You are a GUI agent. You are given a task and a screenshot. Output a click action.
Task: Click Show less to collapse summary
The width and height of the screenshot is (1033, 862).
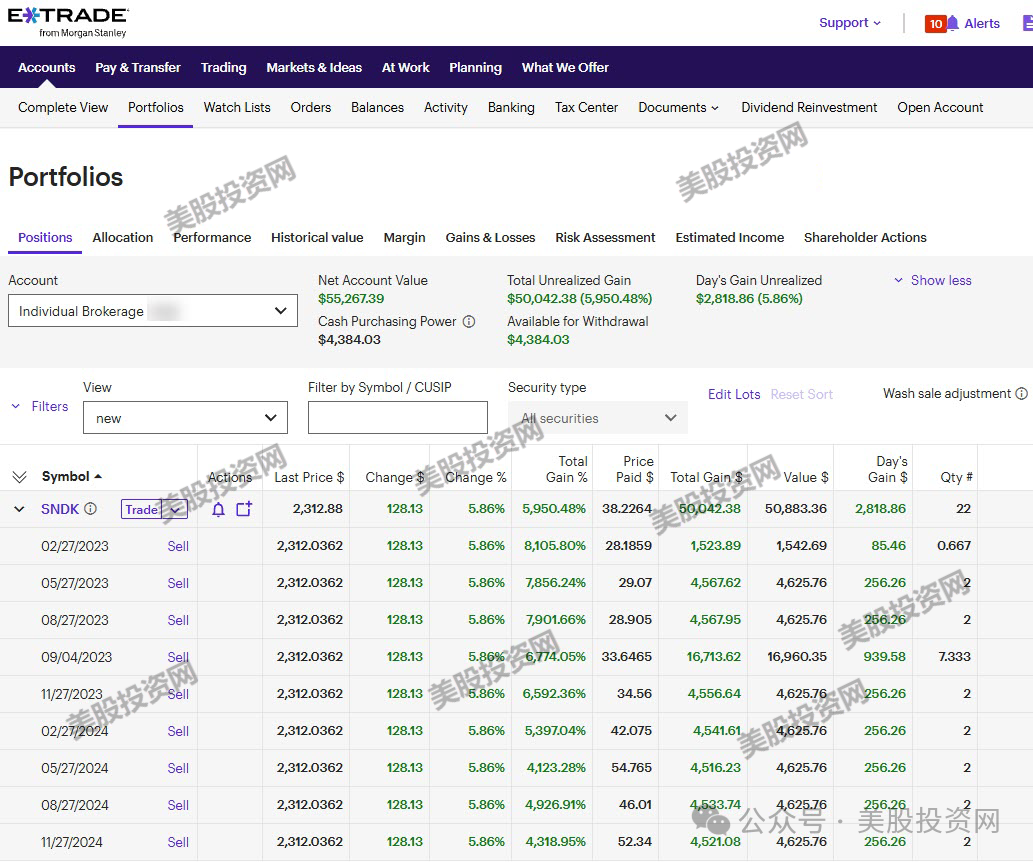(933, 280)
